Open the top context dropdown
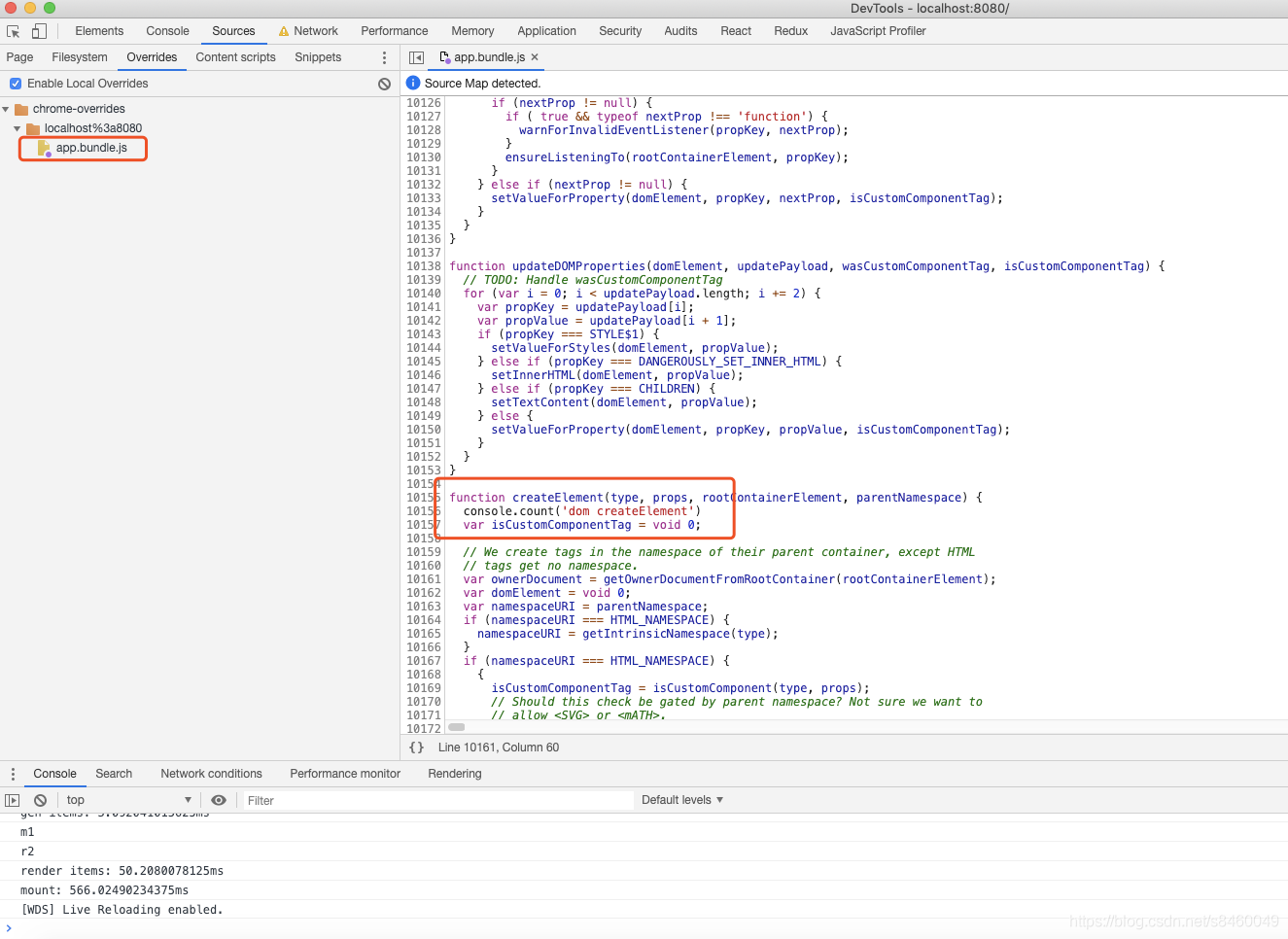This screenshot has width=1288, height=939. (x=128, y=800)
